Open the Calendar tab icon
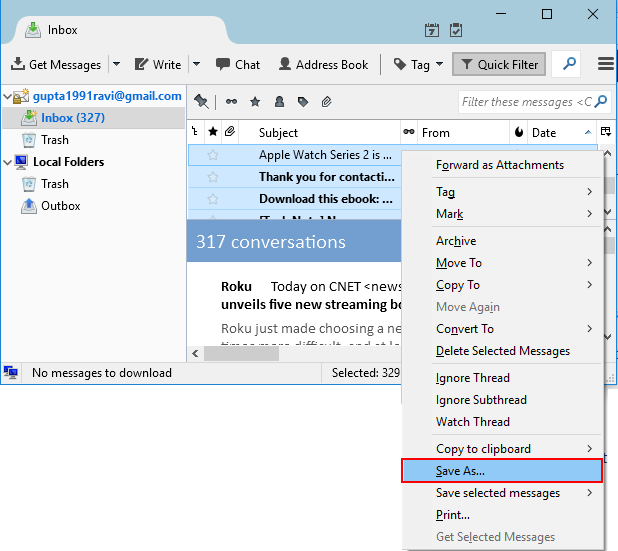 [432, 30]
